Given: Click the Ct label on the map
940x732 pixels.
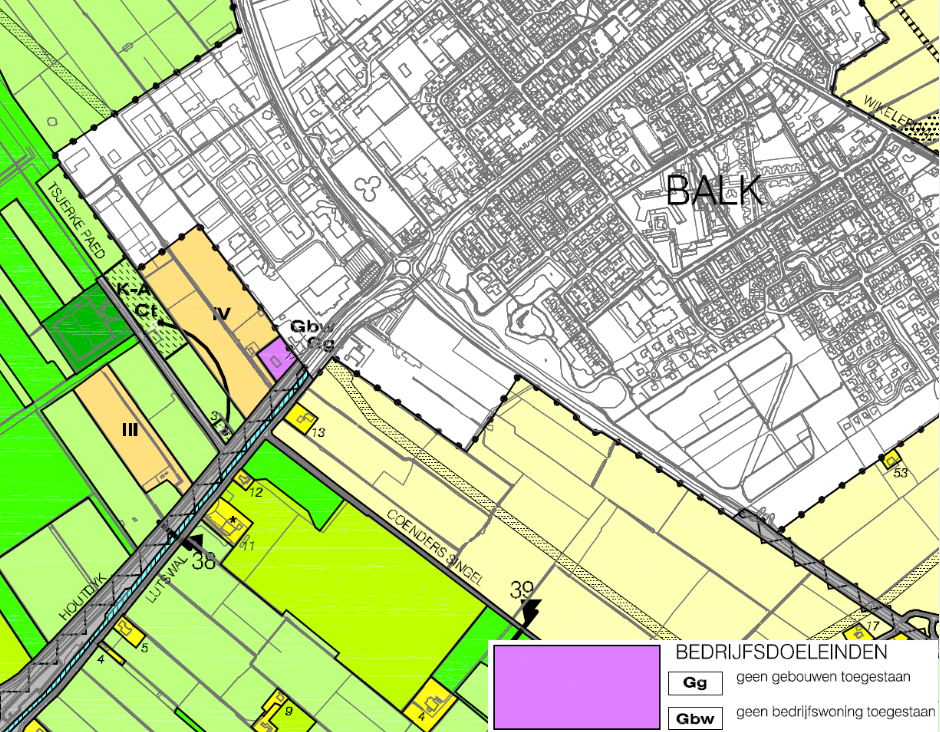Looking at the screenshot, I should (145, 311).
